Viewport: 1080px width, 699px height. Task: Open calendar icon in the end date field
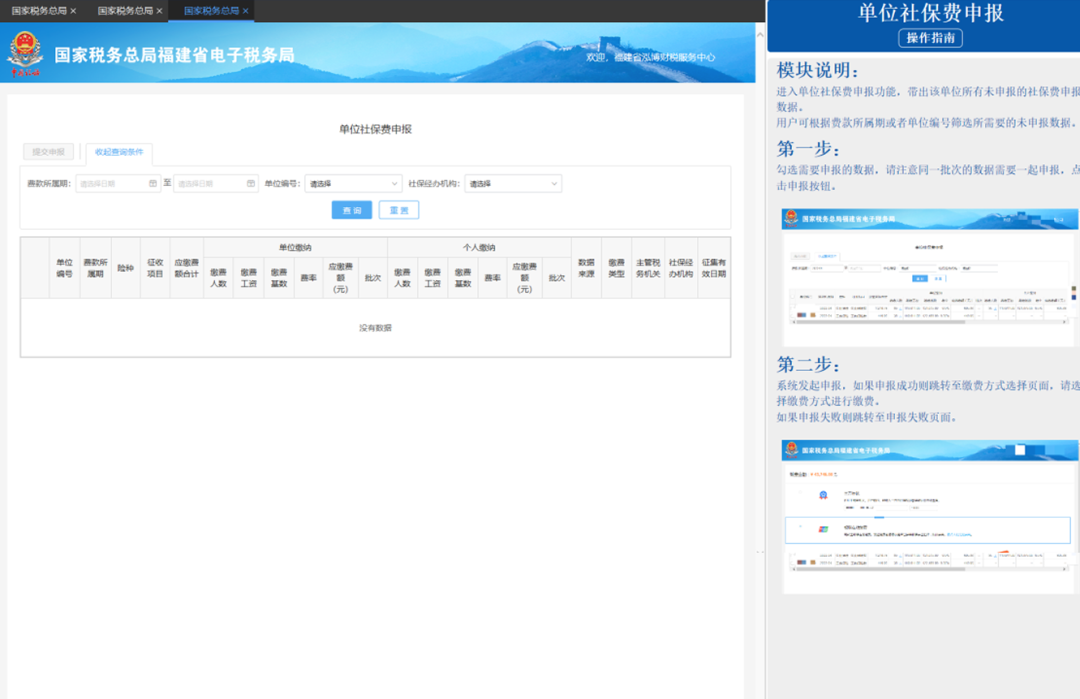coord(251,183)
